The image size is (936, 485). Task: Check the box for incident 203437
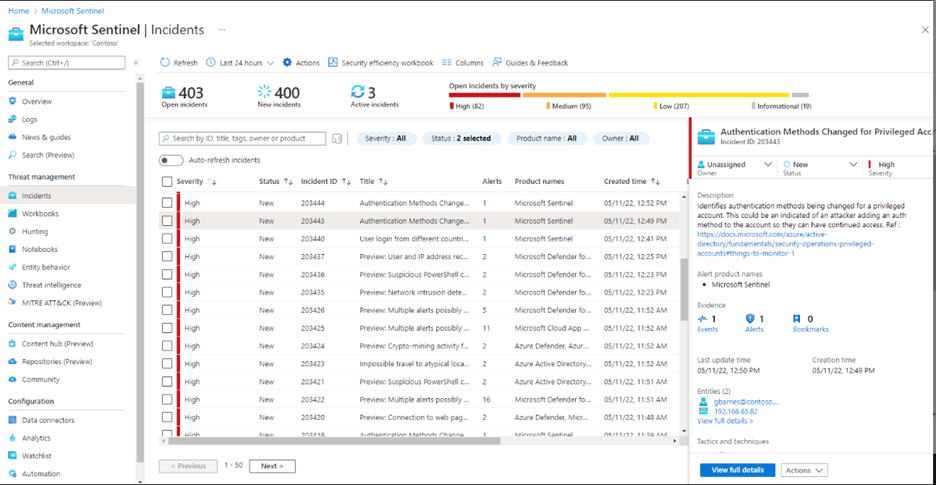(167, 257)
